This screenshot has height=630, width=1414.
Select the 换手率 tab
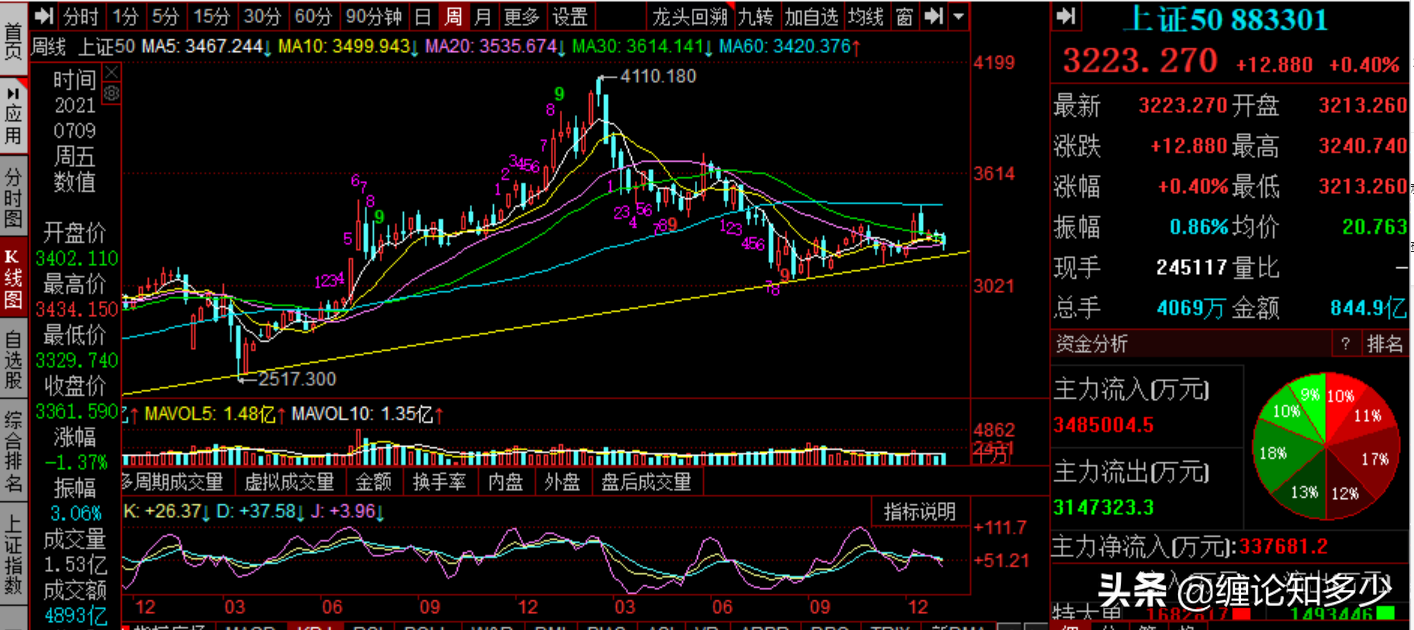pos(440,482)
